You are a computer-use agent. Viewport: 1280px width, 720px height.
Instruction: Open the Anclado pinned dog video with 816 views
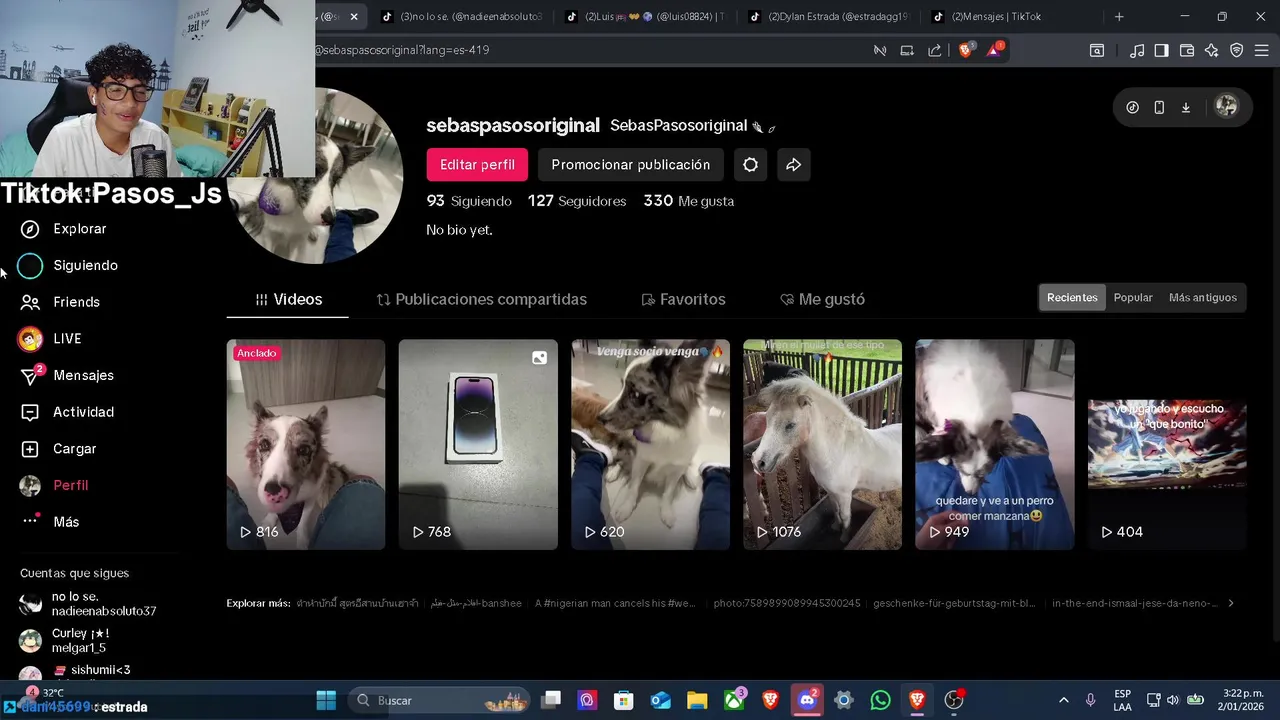pyautogui.click(x=306, y=445)
